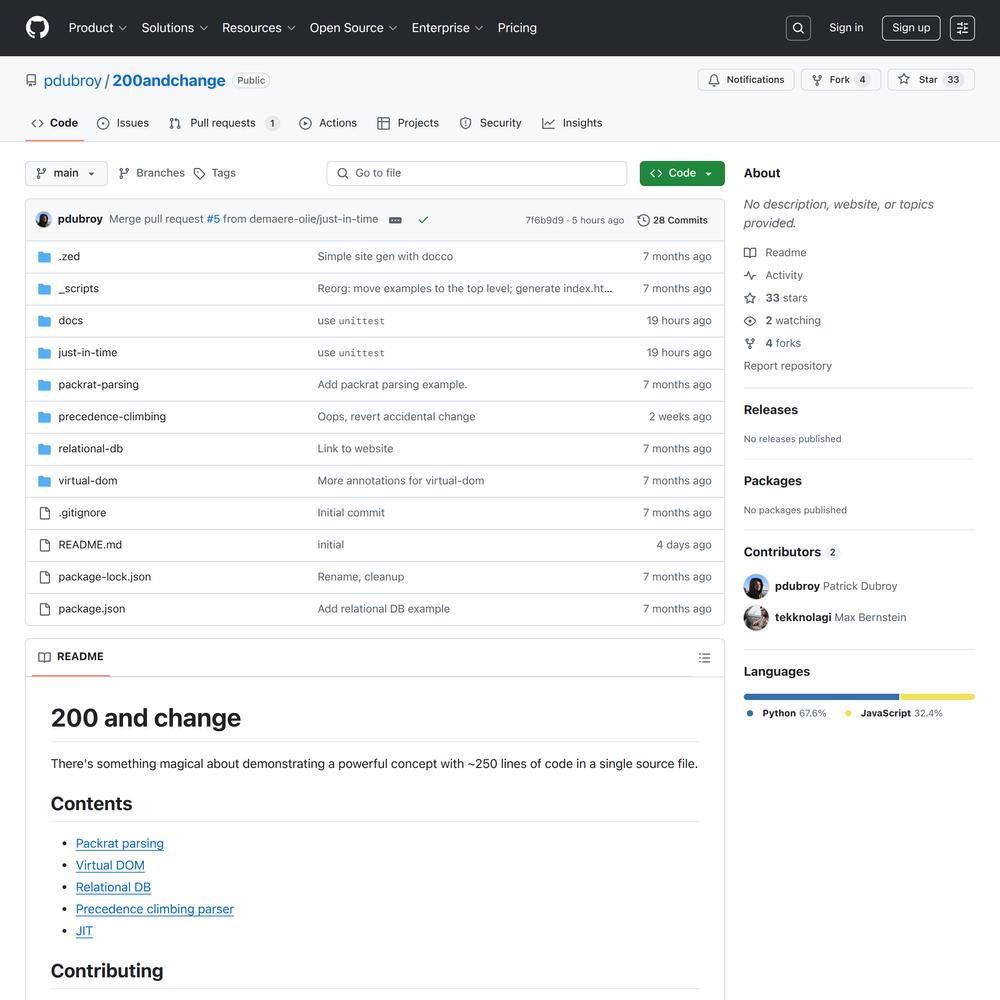Open the Projects tab

coord(408,123)
